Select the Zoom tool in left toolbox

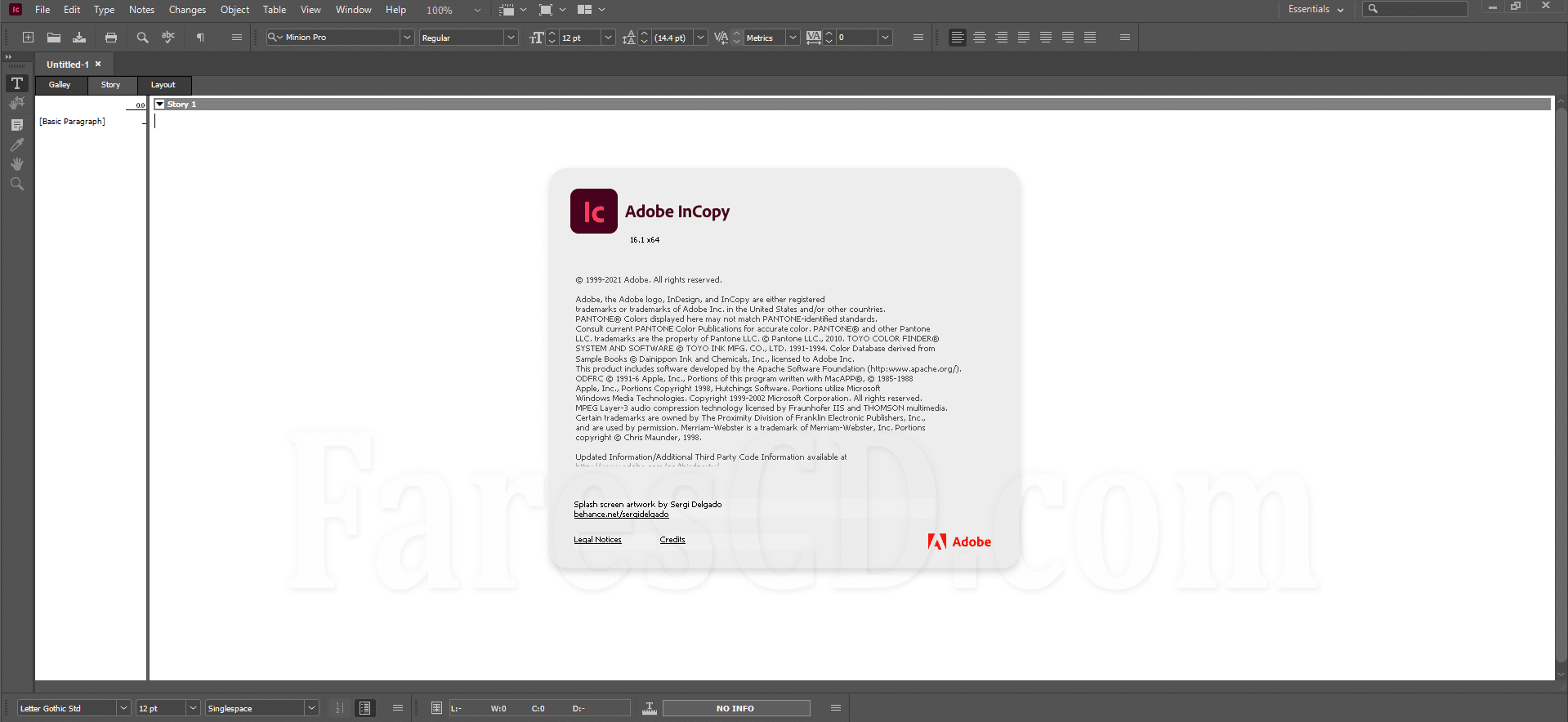tap(17, 185)
